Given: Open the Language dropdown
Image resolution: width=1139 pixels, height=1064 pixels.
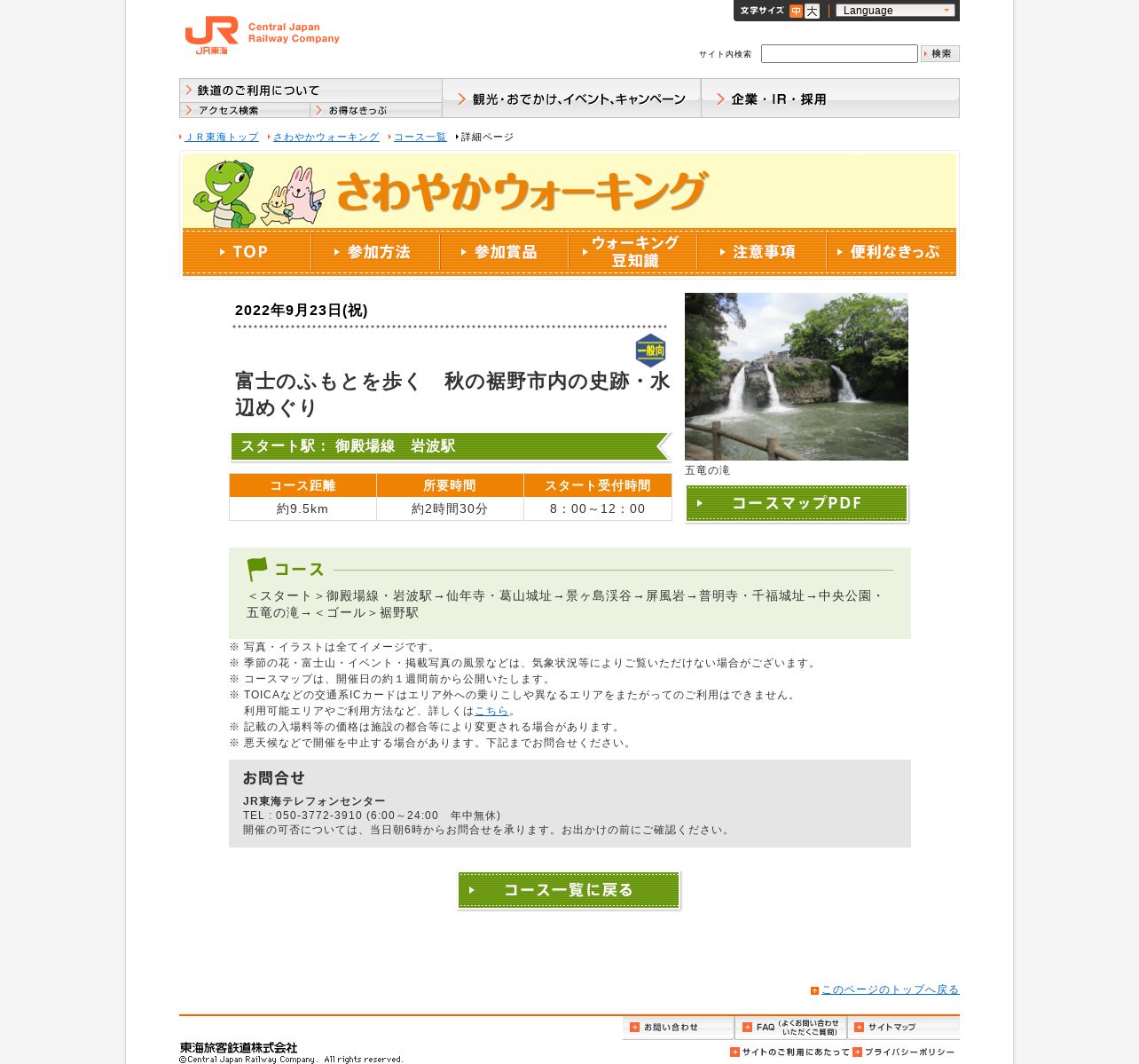Looking at the screenshot, I should (895, 11).
